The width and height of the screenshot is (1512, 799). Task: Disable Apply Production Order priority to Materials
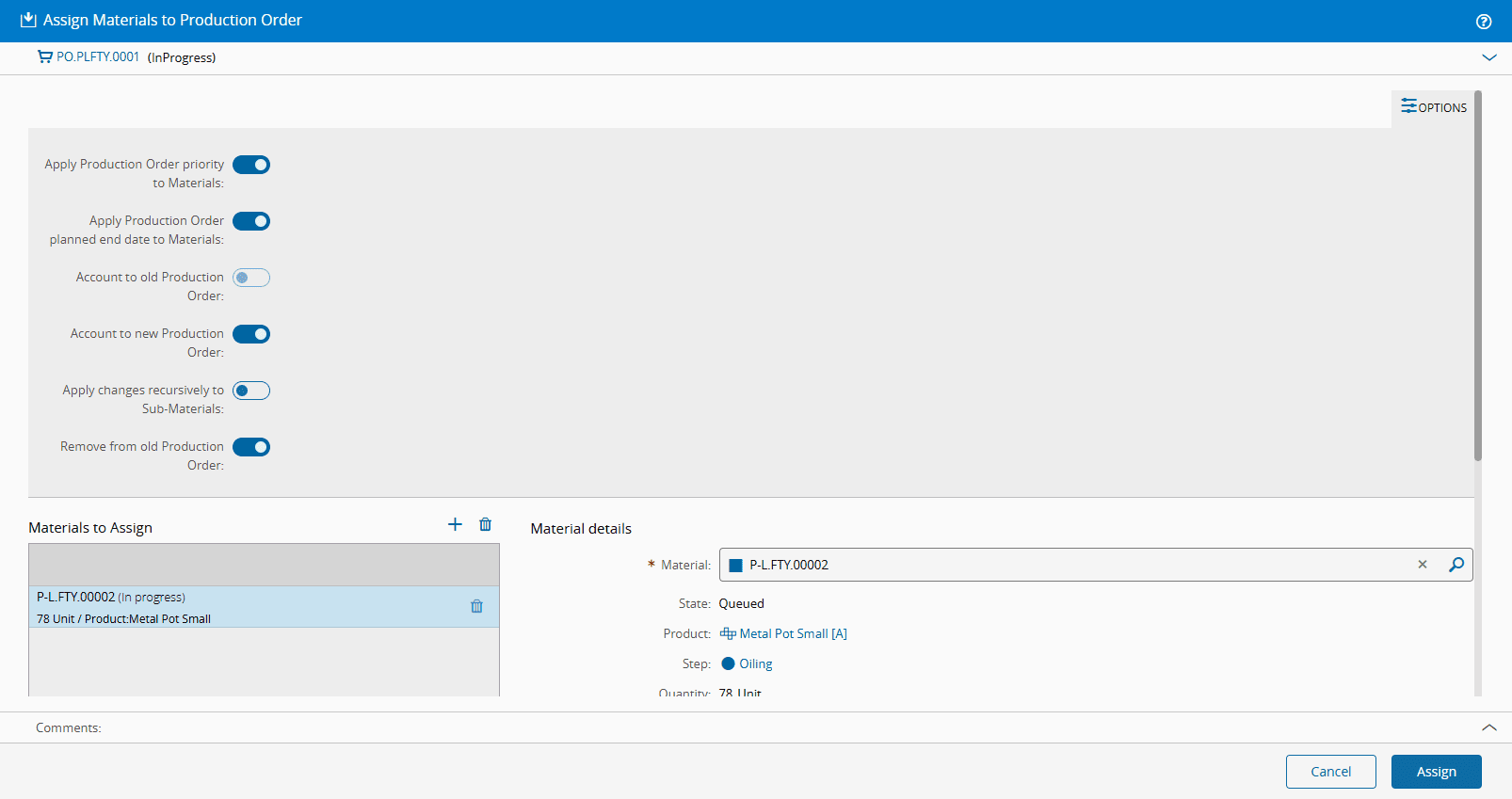(x=251, y=165)
